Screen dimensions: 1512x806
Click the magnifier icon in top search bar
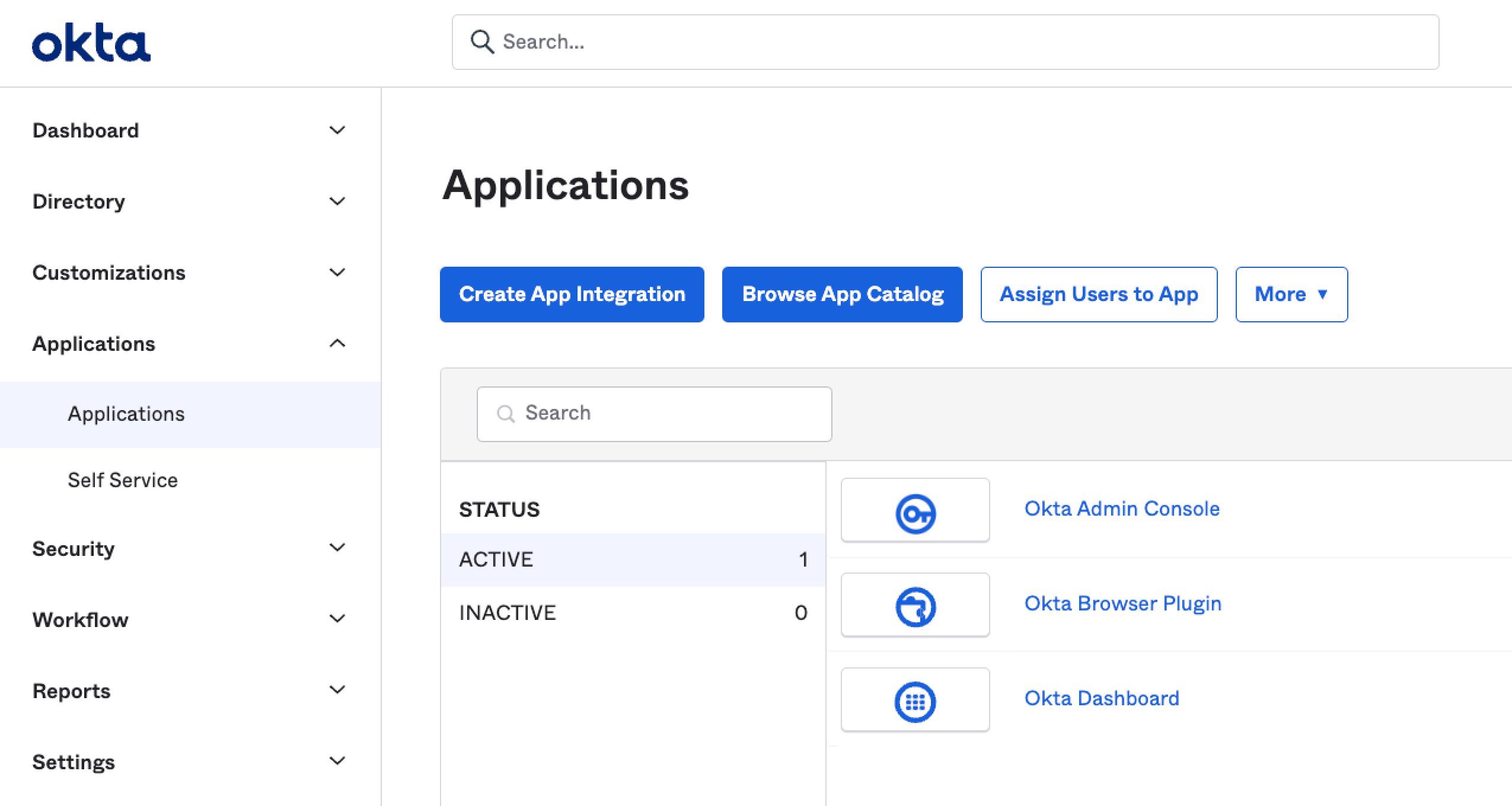click(x=481, y=42)
